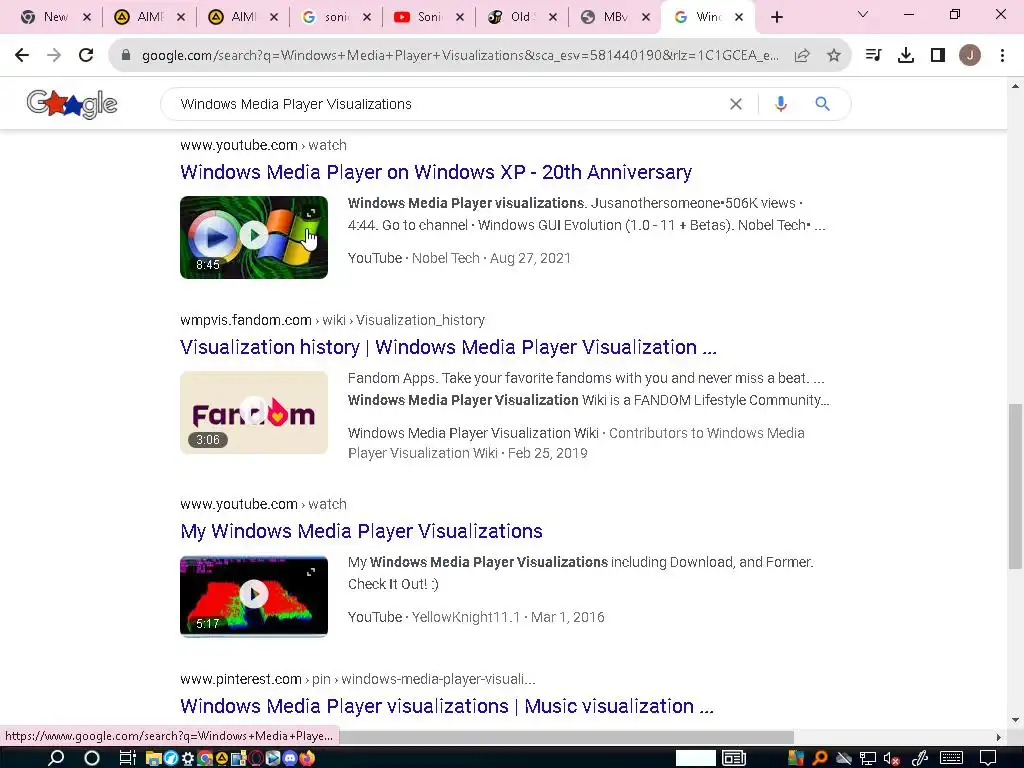Image resolution: width=1024 pixels, height=768 pixels.
Task: Reload the current page
Action: pos(86,56)
